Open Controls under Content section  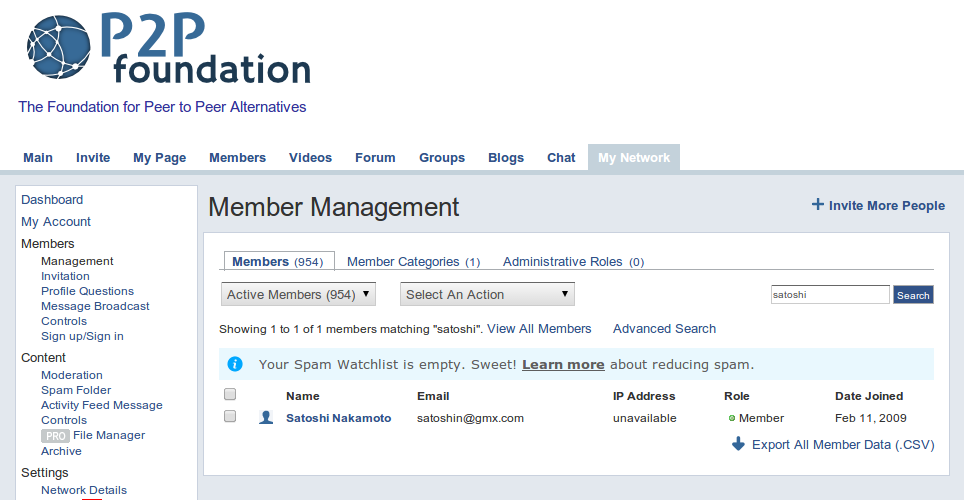pos(64,420)
